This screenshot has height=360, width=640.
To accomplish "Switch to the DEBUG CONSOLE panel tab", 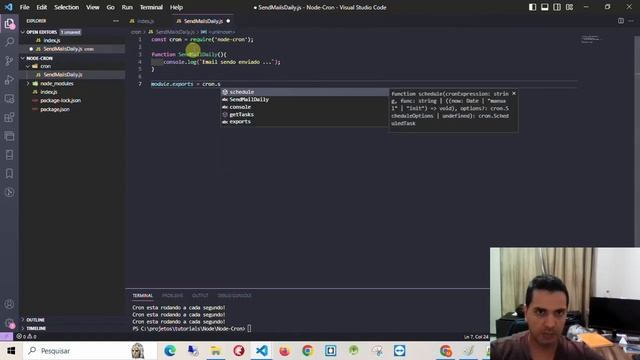I will click(234, 296).
